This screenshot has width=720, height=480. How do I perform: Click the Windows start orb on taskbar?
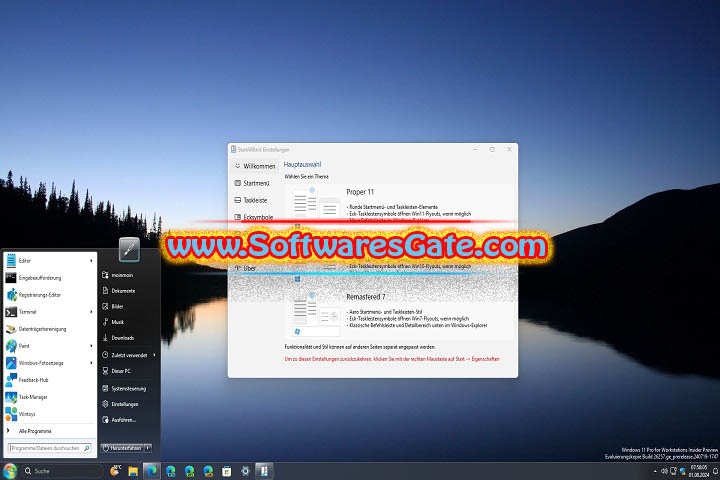tap(10, 471)
